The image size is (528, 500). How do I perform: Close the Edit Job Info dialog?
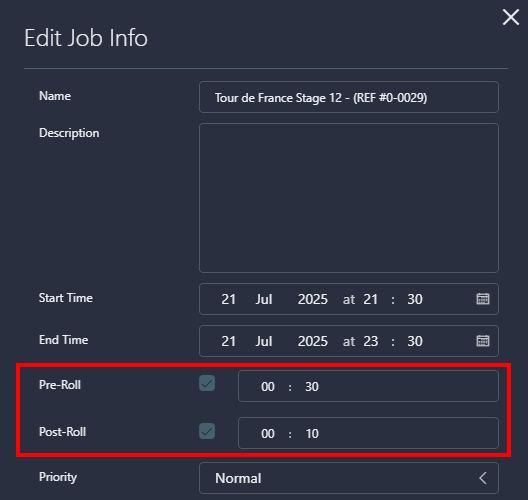510,17
